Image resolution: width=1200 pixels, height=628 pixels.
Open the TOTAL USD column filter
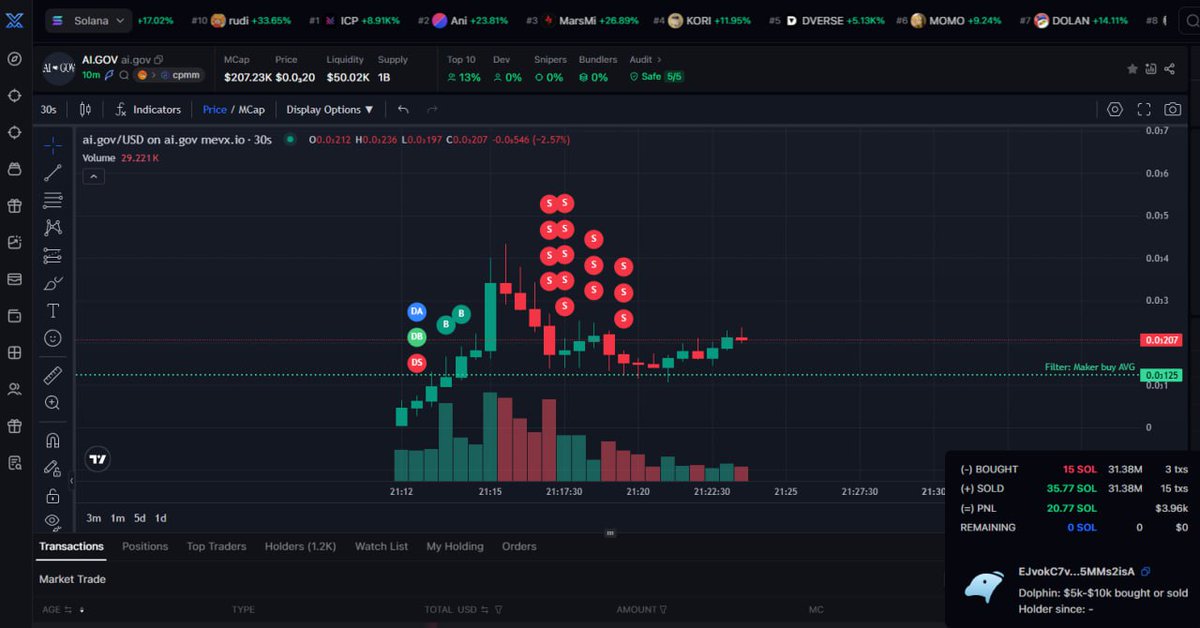coord(498,609)
